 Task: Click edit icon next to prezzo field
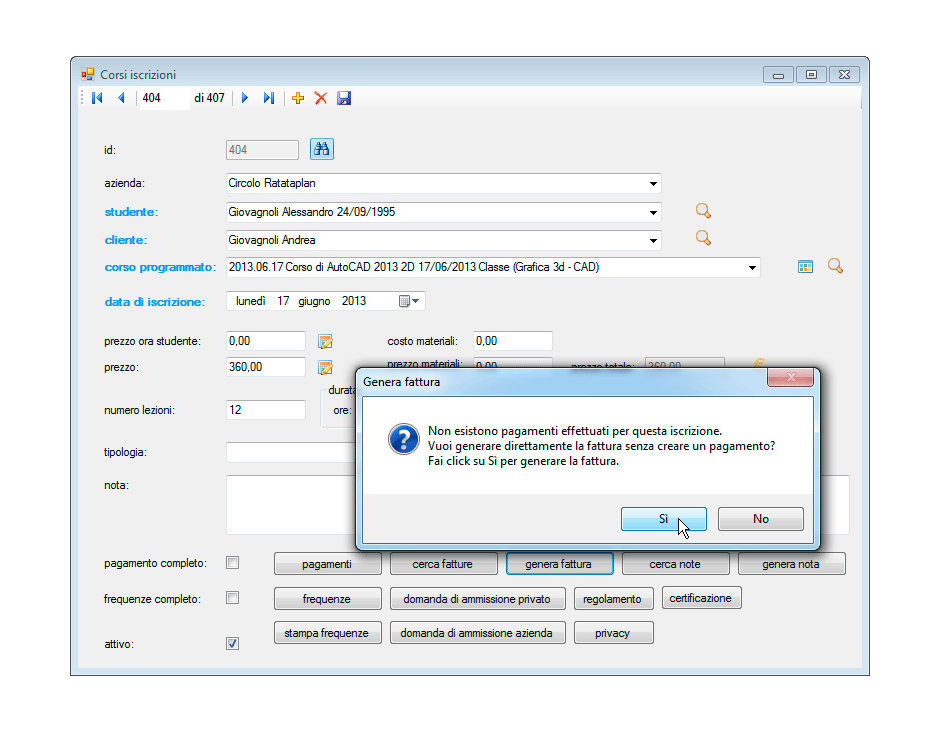click(x=326, y=367)
